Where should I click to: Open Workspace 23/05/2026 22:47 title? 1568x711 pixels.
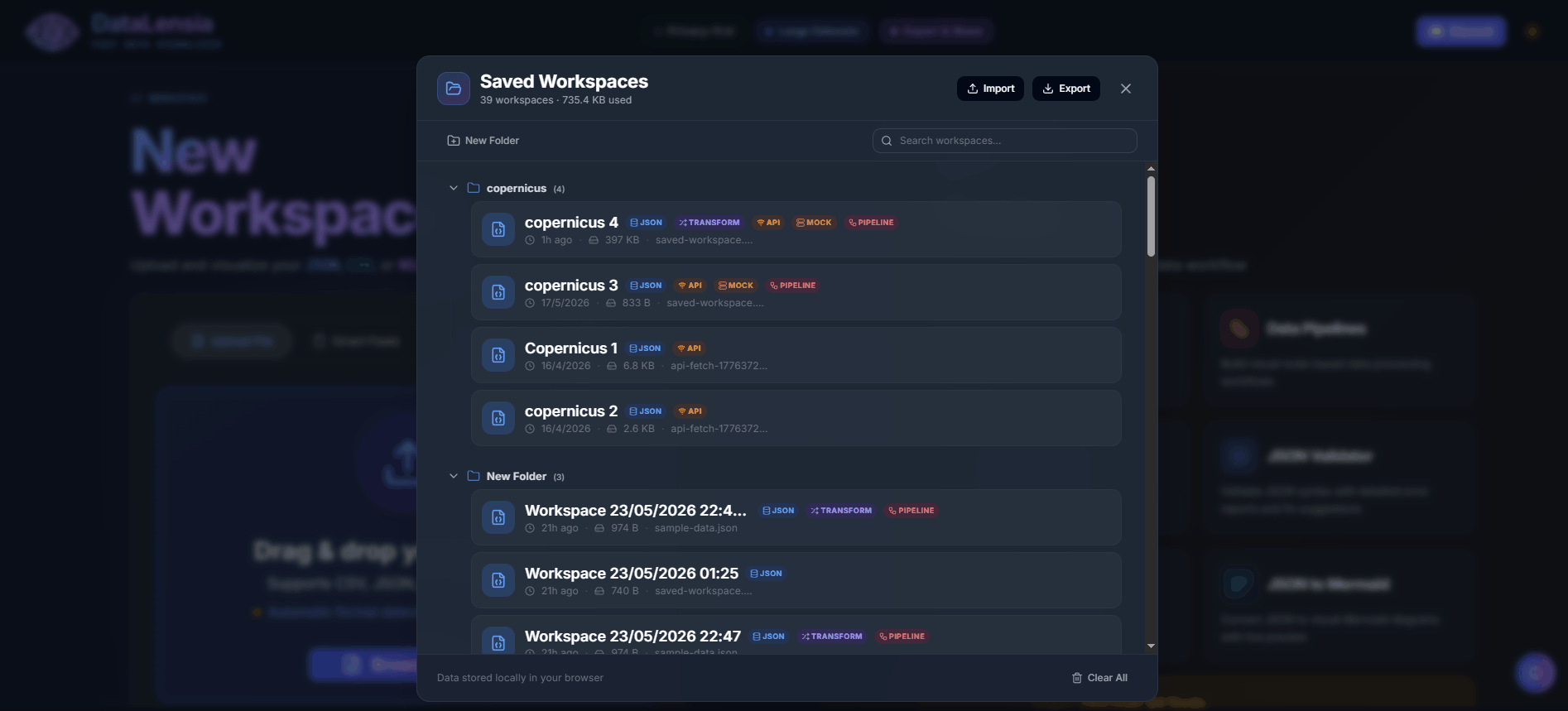(632, 637)
